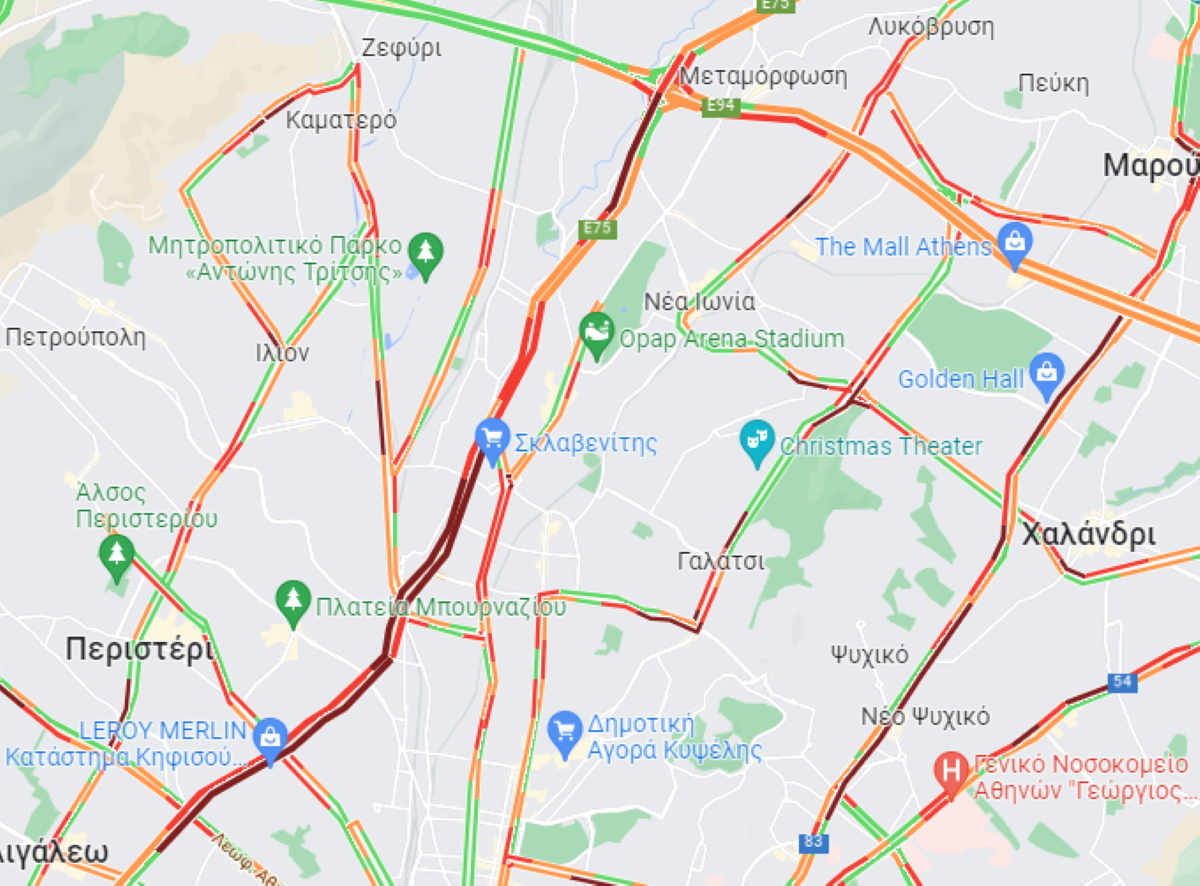Image resolution: width=1200 pixels, height=886 pixels.
Task: Select the Νέα Ιωνία place label
Action: point(699,301)
